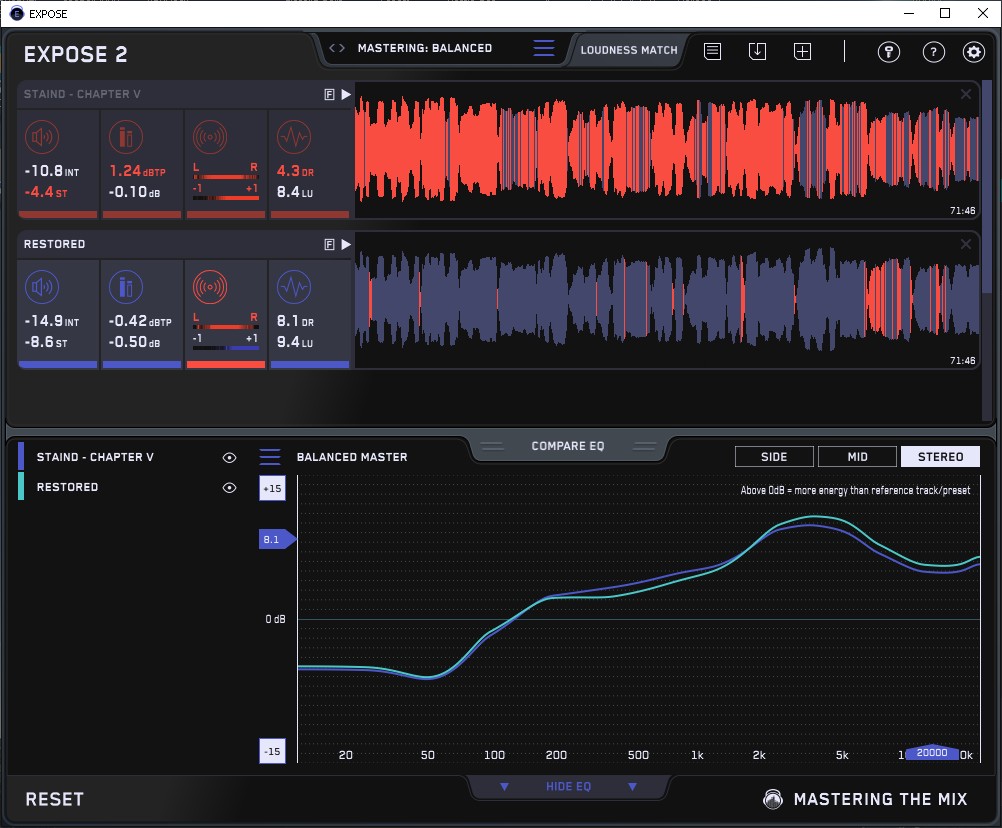This screenshot has width=1002, height=828.
Task: Click the add track plus icon
Action: pyautogui.click(x=802, y=51)
